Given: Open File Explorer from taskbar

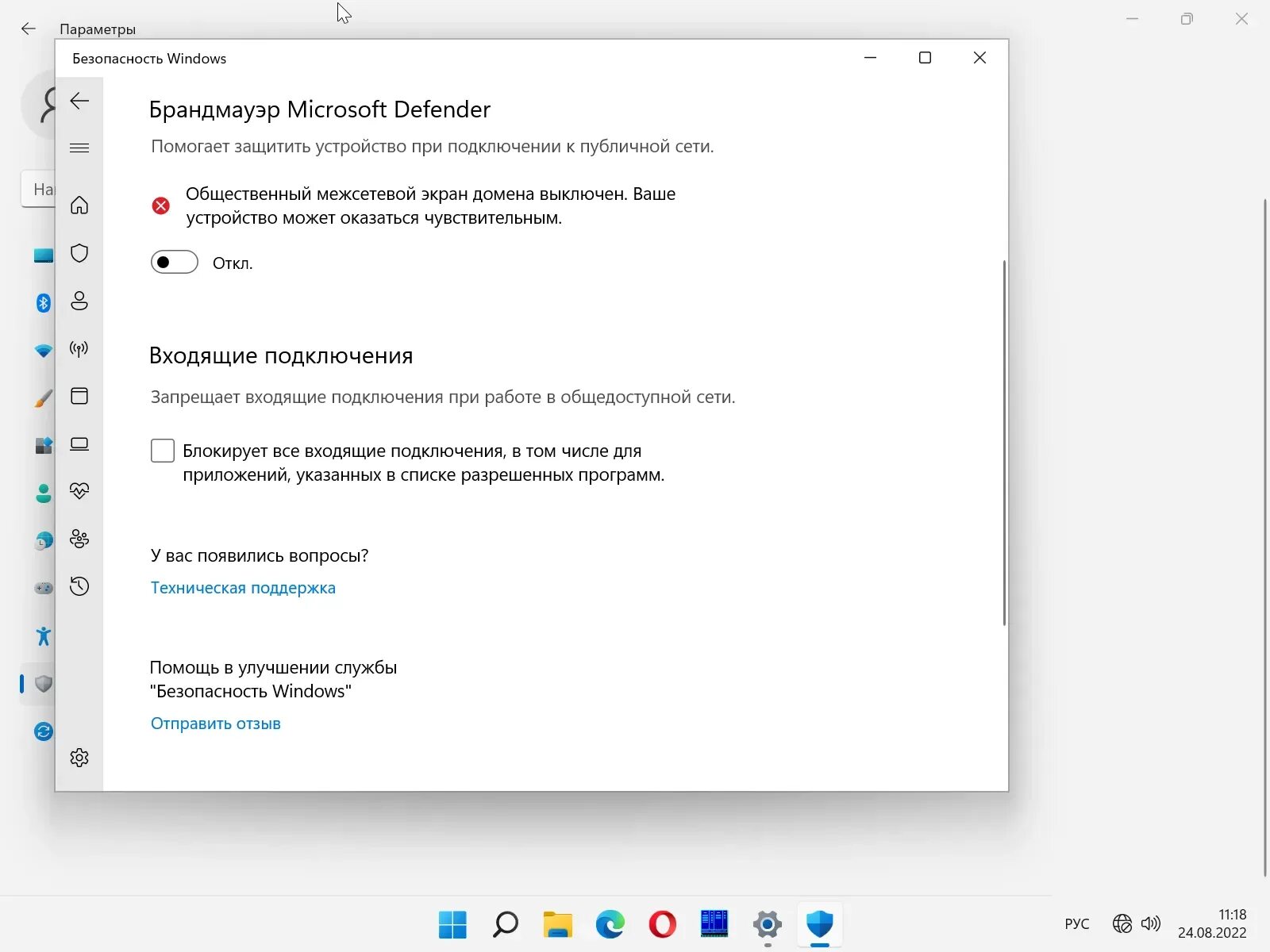Looking at the screenshot, I should tap(557, 924).
